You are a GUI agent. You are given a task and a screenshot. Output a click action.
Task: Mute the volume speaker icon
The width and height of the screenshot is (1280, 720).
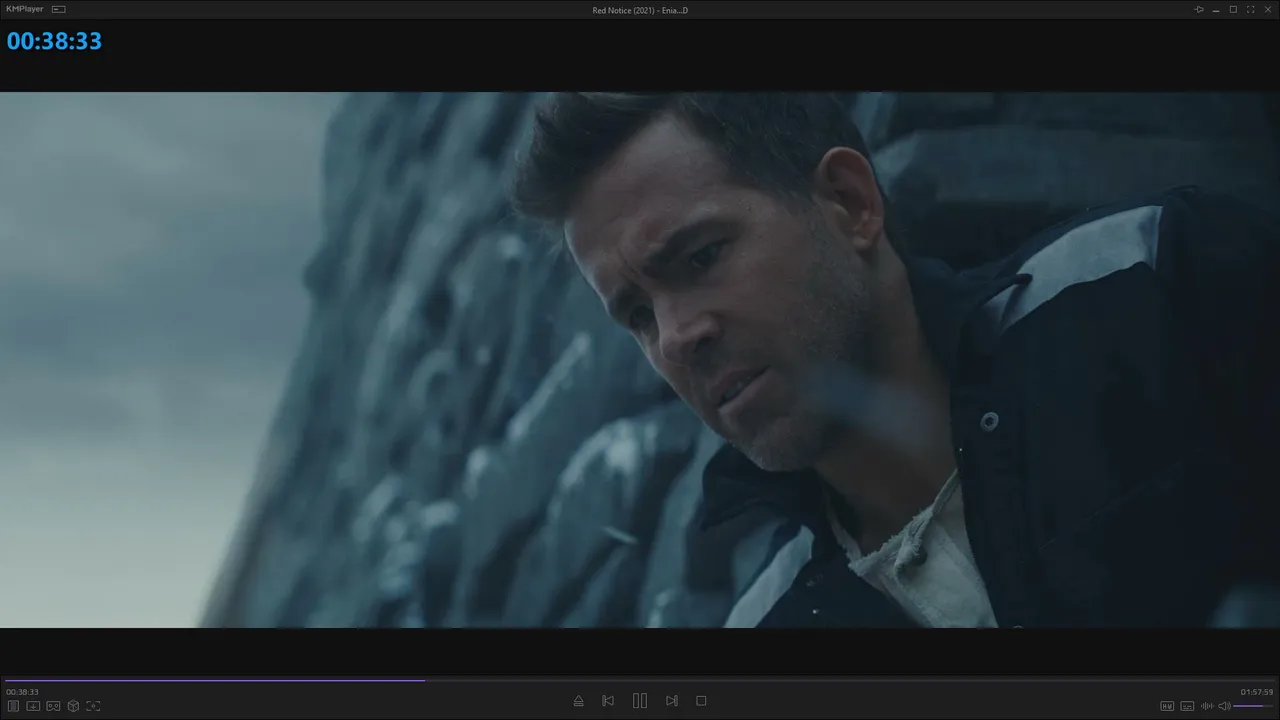point(1224,706)
